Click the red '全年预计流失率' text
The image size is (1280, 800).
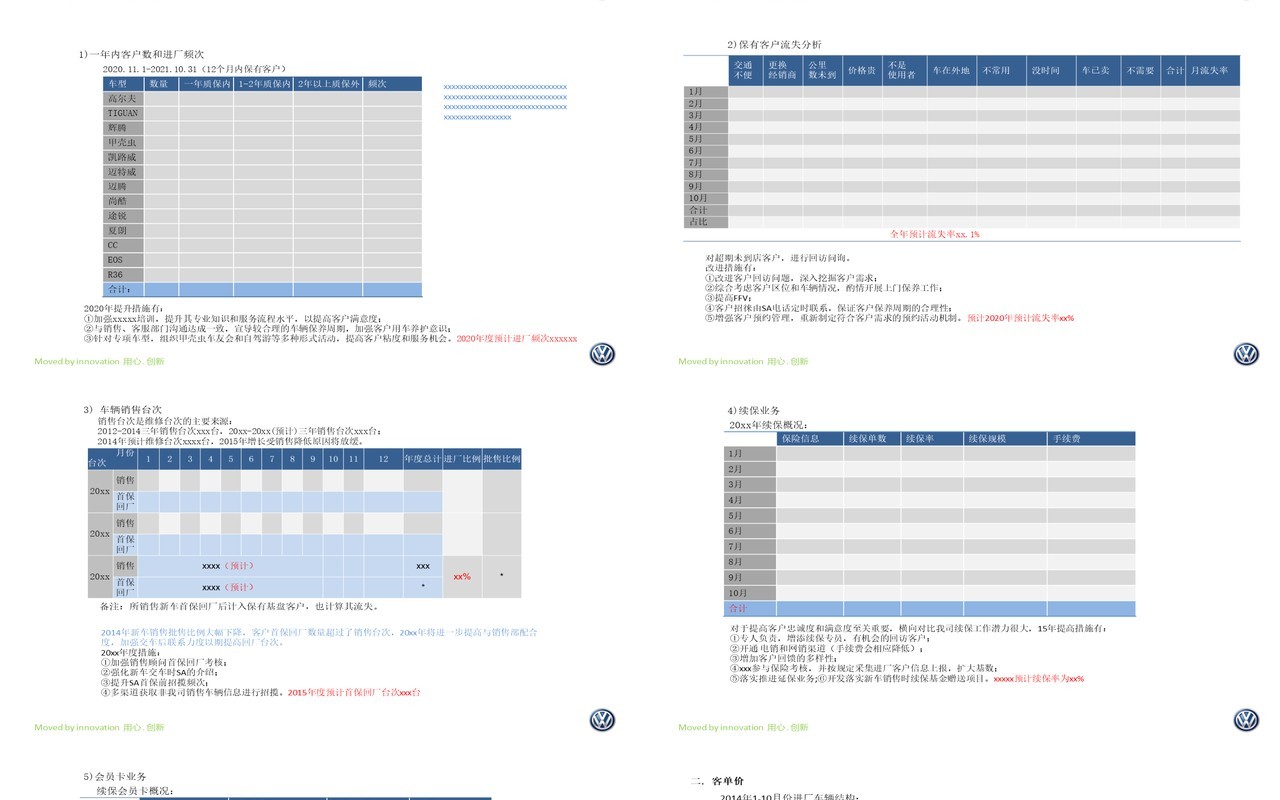click(935, 234)
